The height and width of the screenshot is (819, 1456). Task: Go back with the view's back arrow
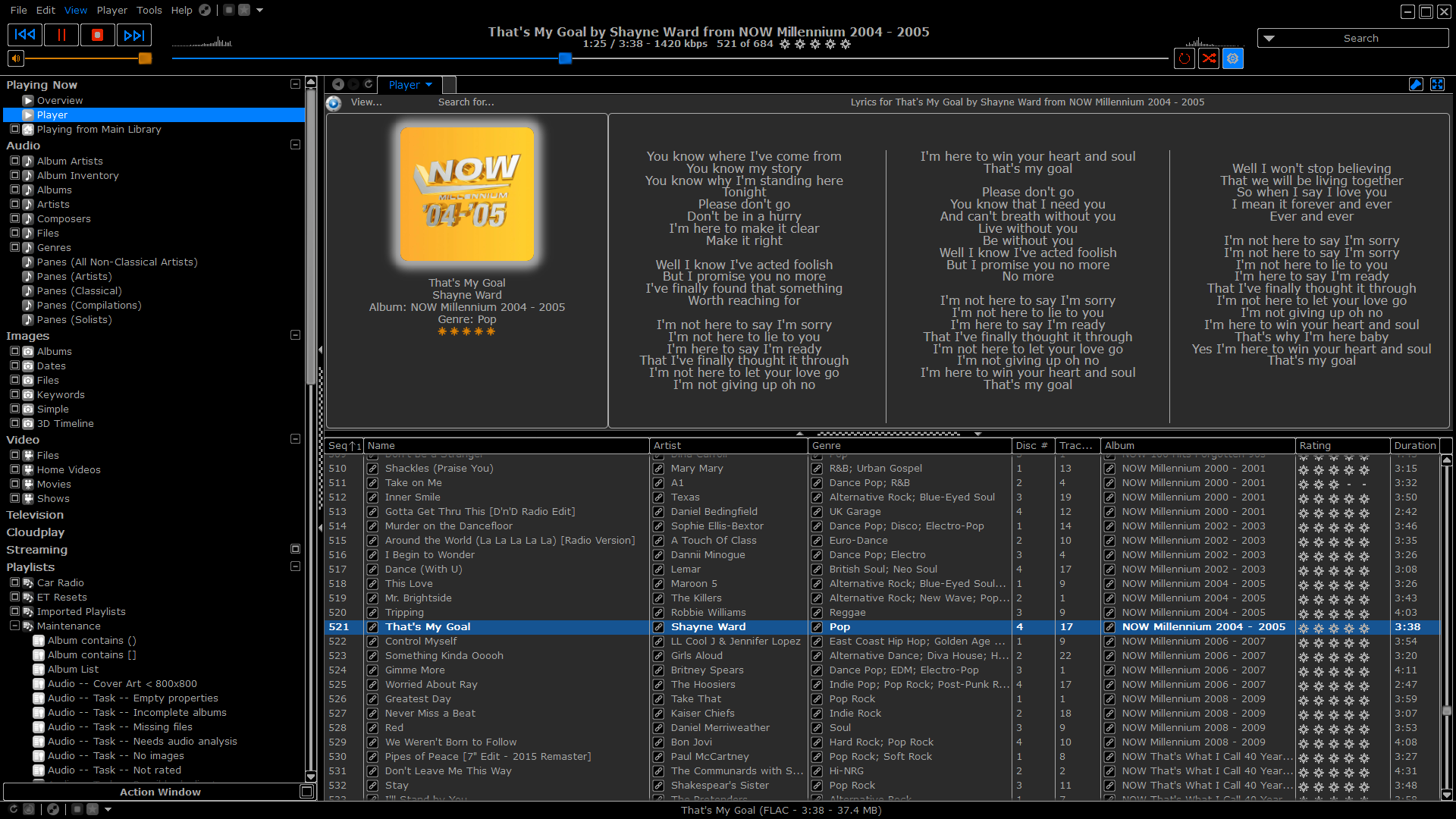click(338, 85)
